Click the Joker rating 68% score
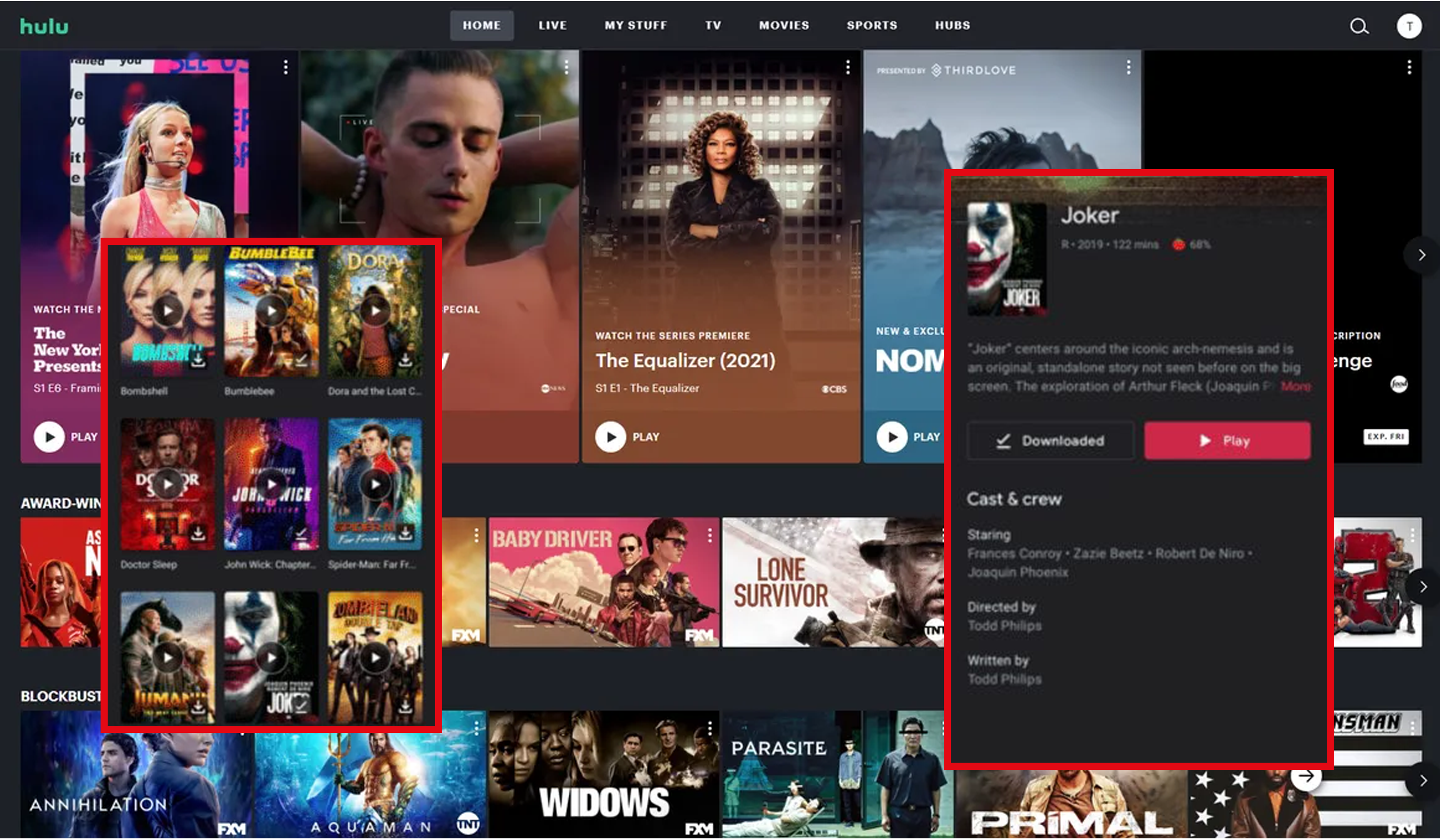 point(1191,245)
